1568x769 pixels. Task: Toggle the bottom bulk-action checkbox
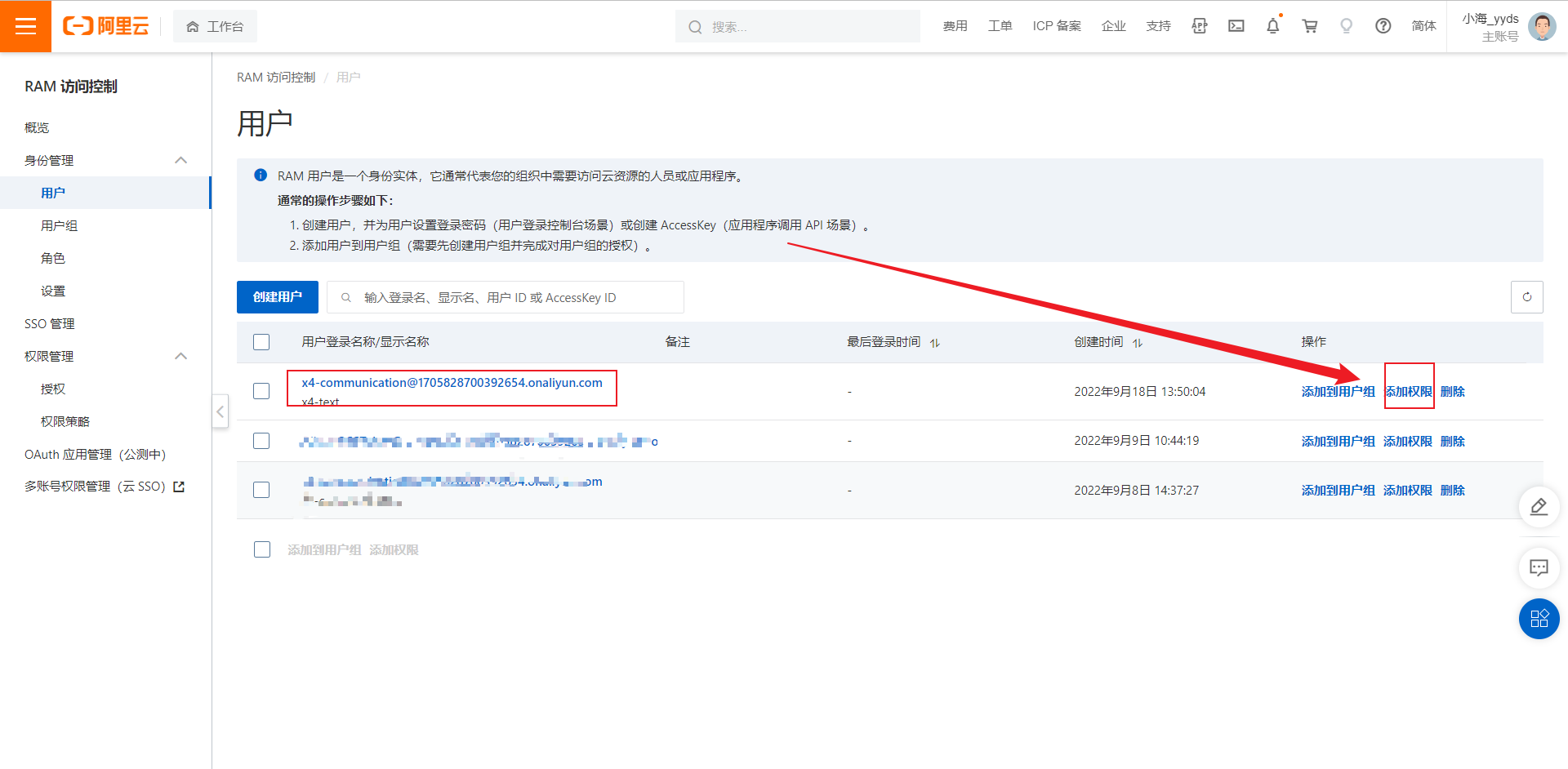point(262,549)
